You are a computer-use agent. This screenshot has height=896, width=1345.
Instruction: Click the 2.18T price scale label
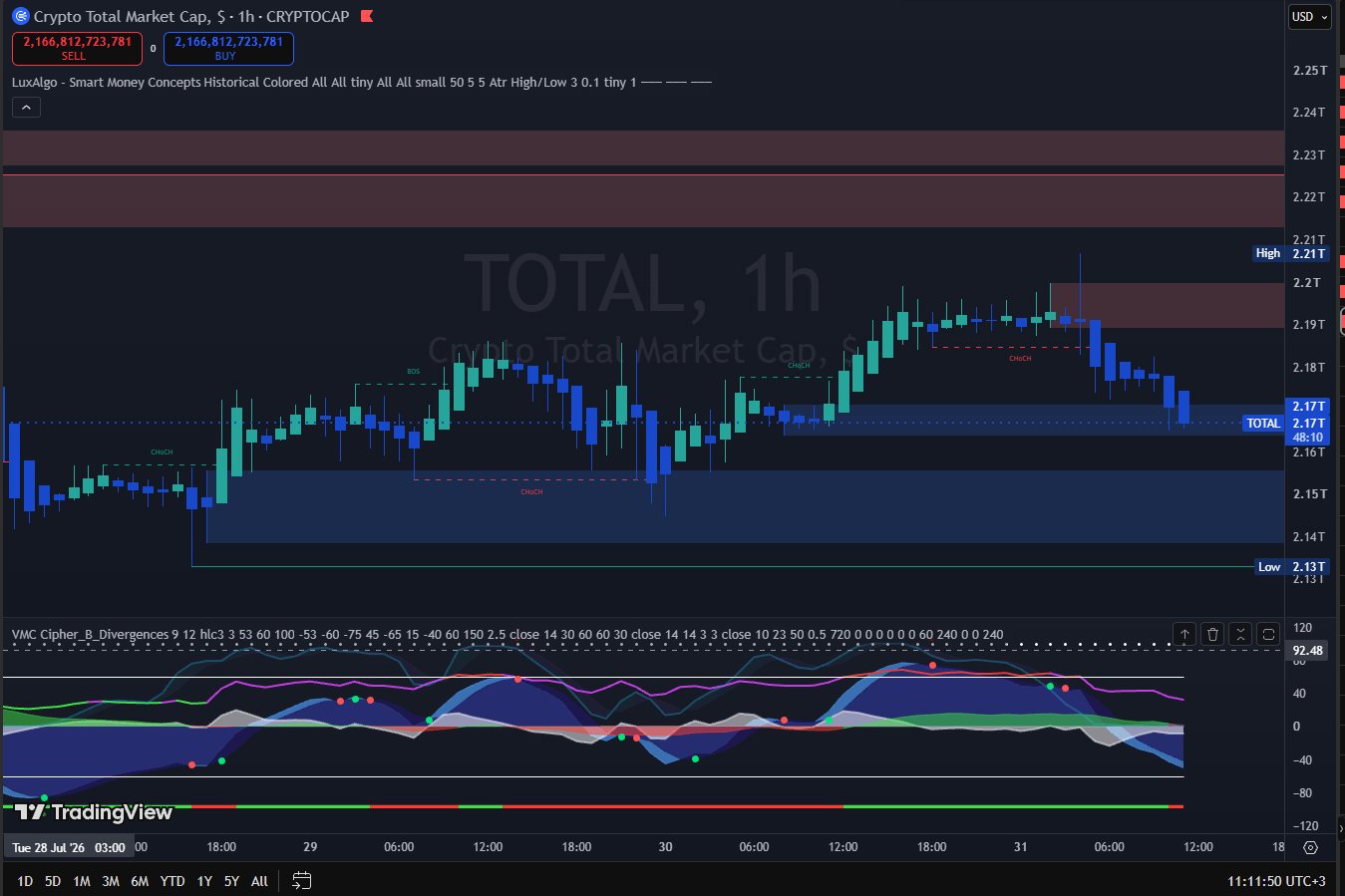coord(1309,368)
